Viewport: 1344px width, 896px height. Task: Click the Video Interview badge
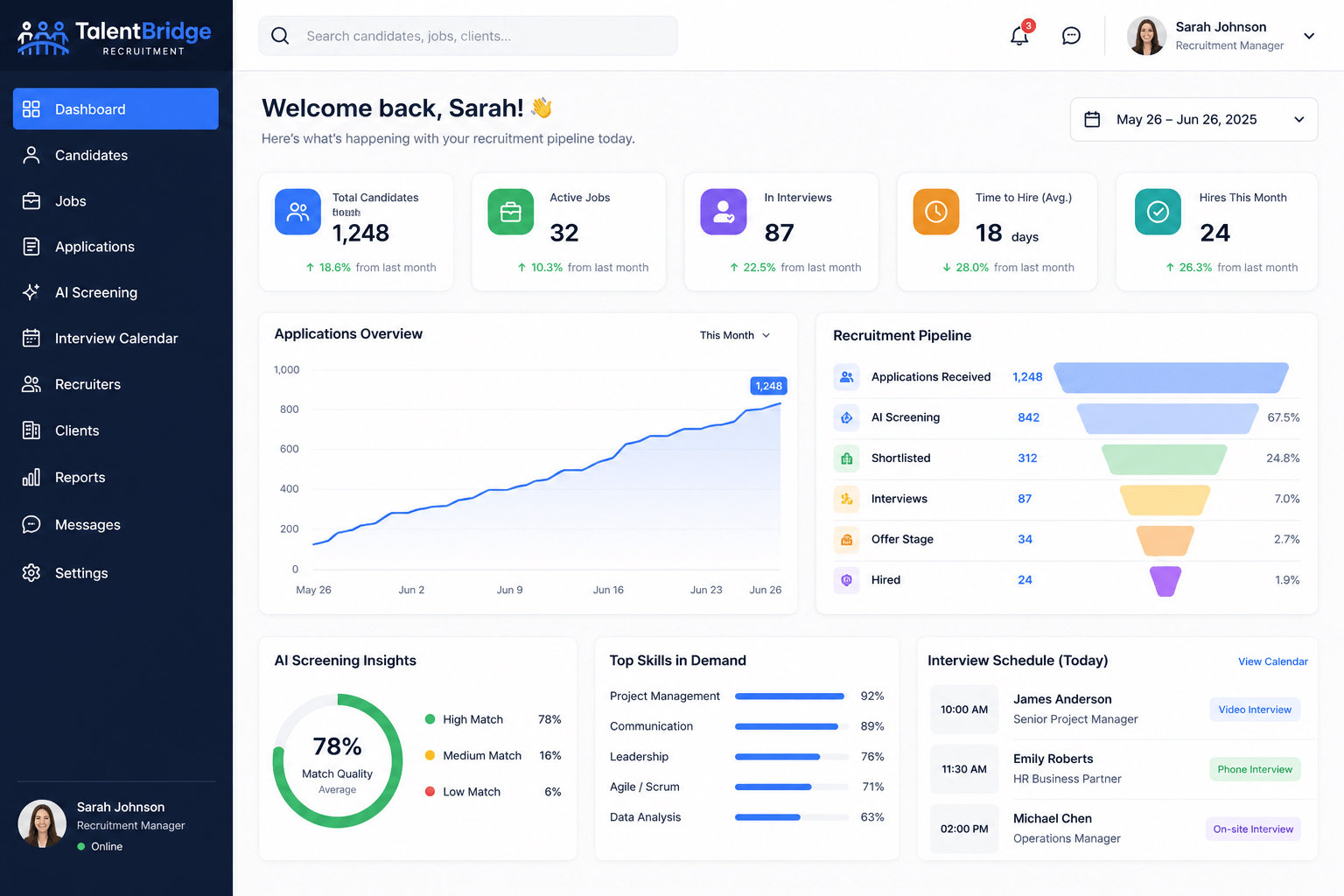[1255, 710]
